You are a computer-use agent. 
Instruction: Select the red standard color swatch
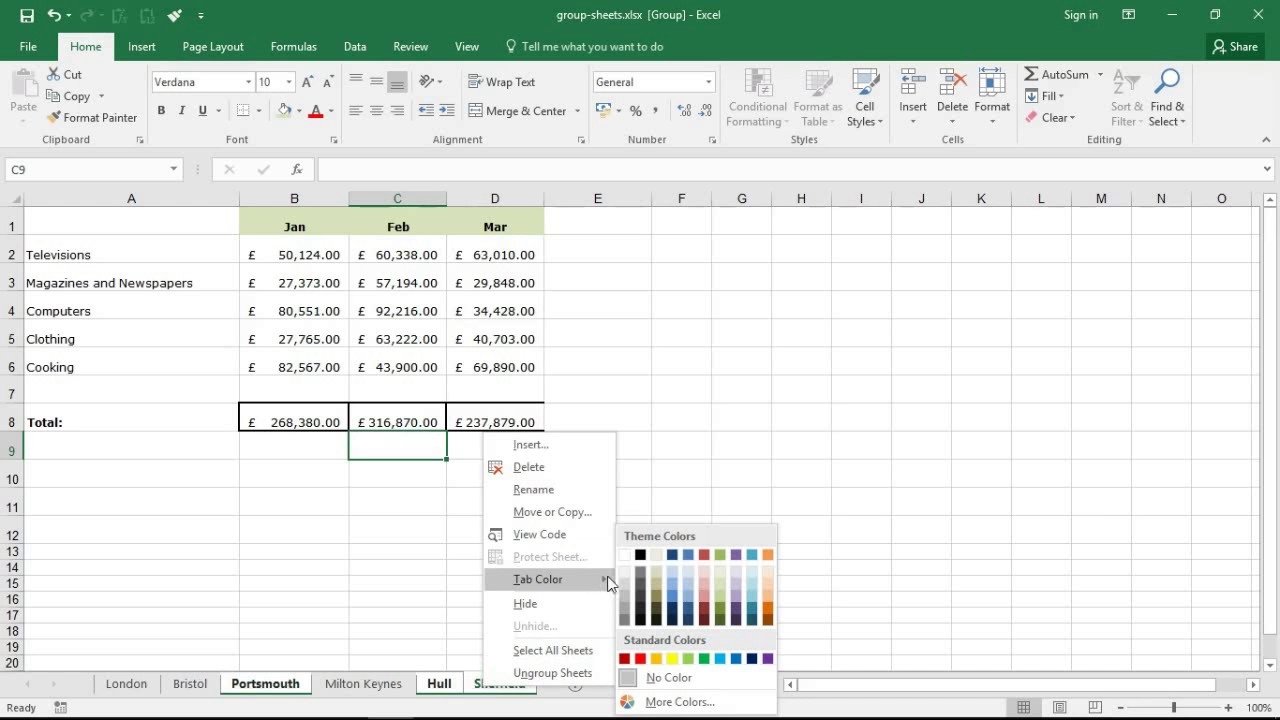640,658
